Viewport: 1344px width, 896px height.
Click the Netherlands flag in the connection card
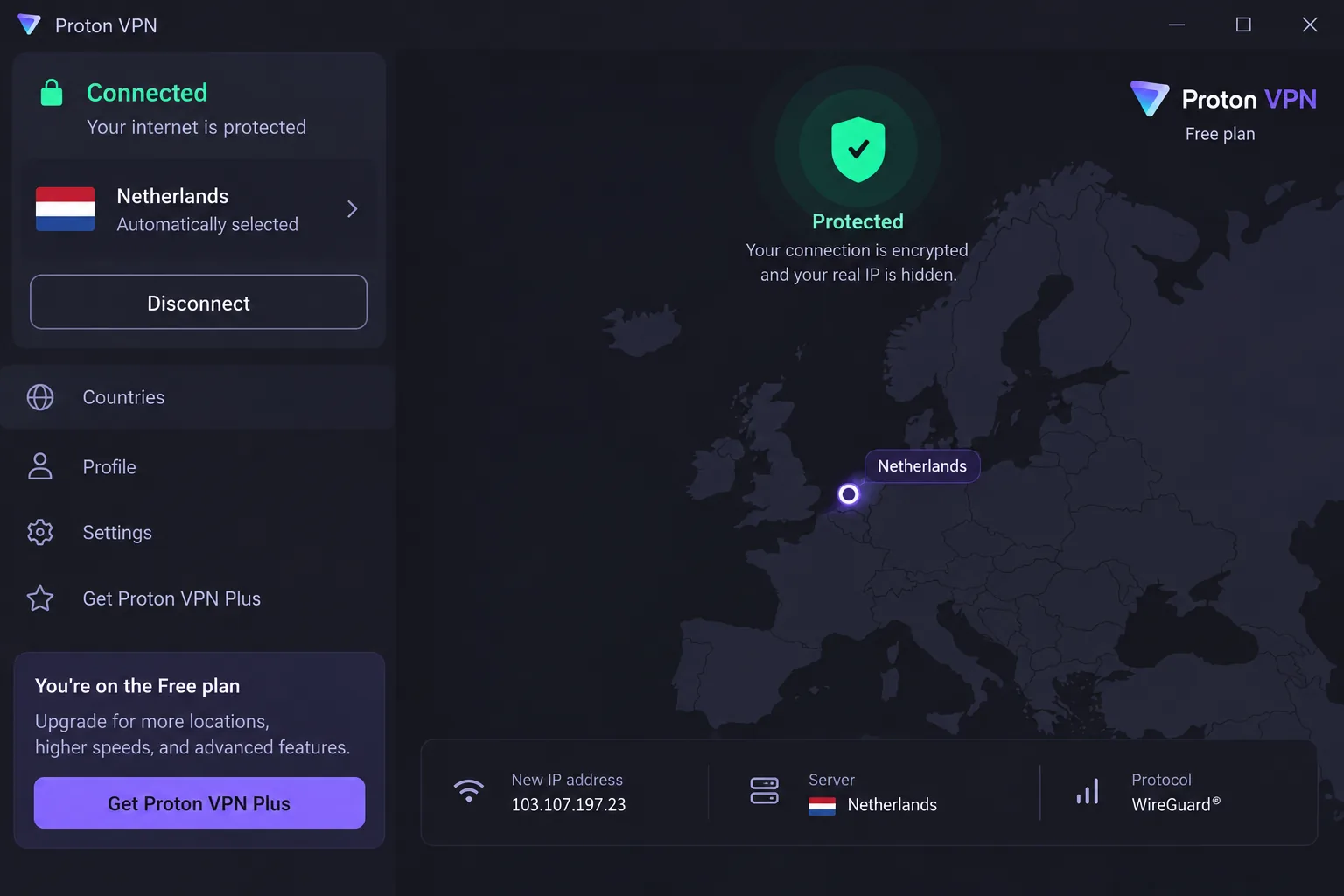click(x=66, y=209)
